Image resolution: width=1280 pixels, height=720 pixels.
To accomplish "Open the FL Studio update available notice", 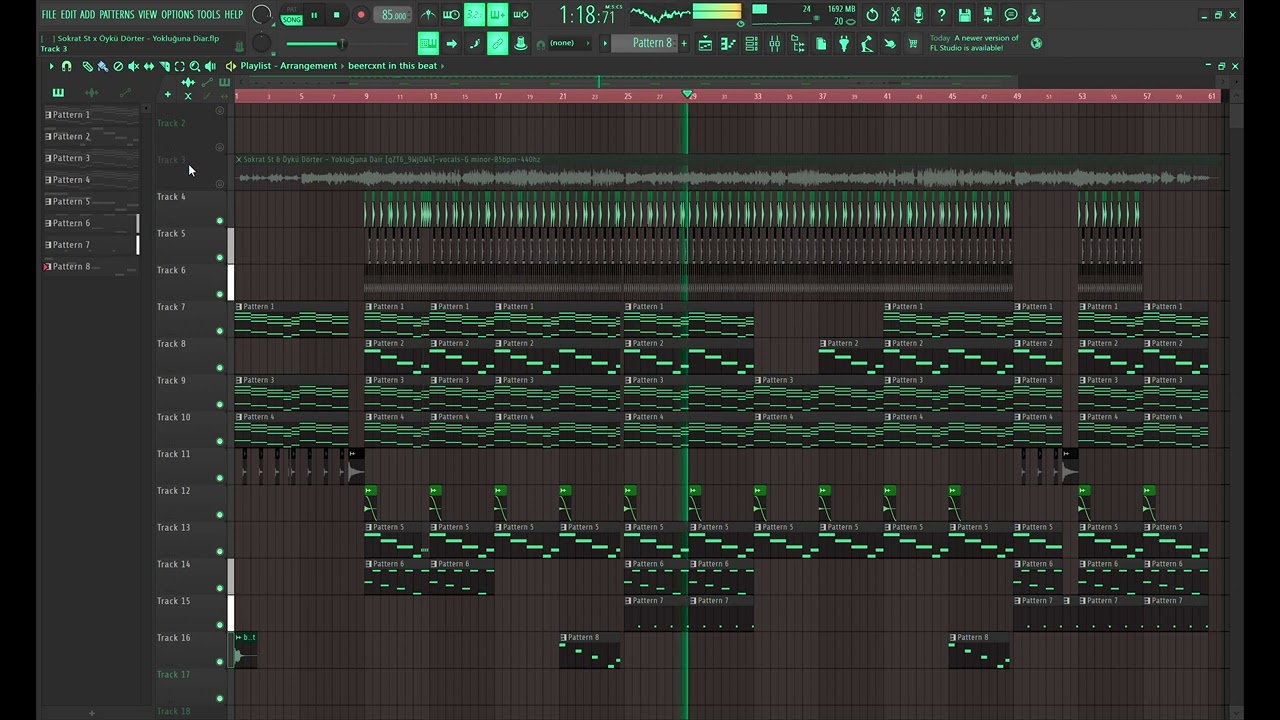I will coord(974,43).
